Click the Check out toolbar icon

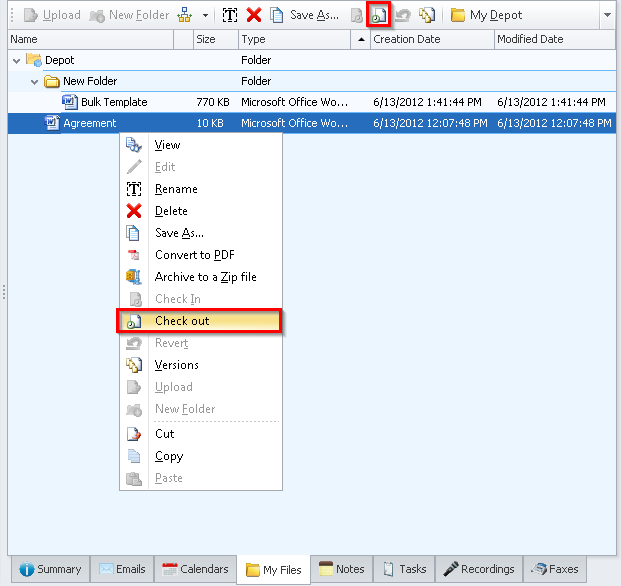pos(379,15)
